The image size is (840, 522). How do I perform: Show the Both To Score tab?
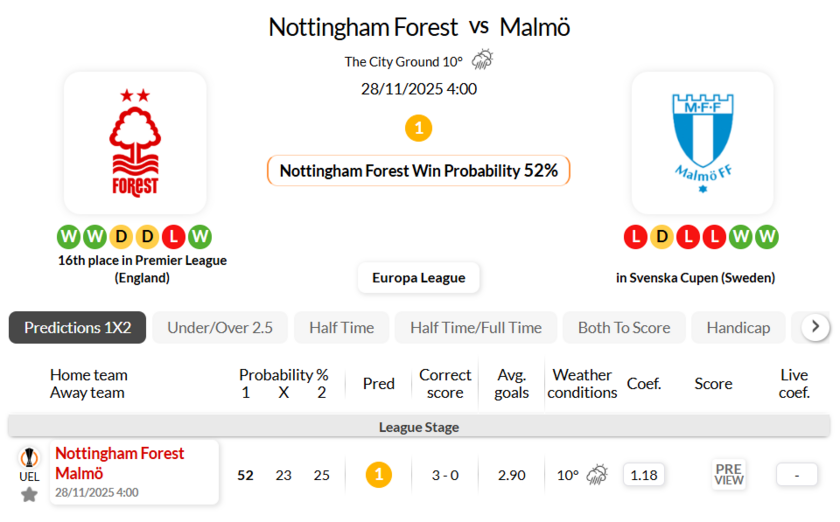coord(624,327)
